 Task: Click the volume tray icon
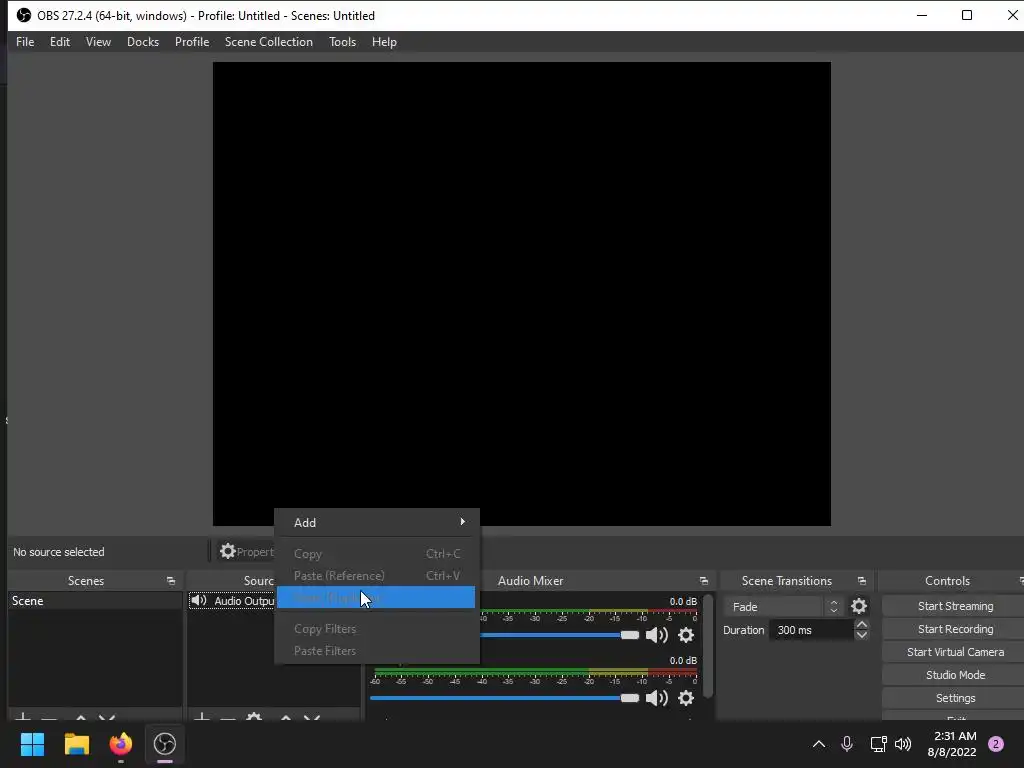(903, 744)
